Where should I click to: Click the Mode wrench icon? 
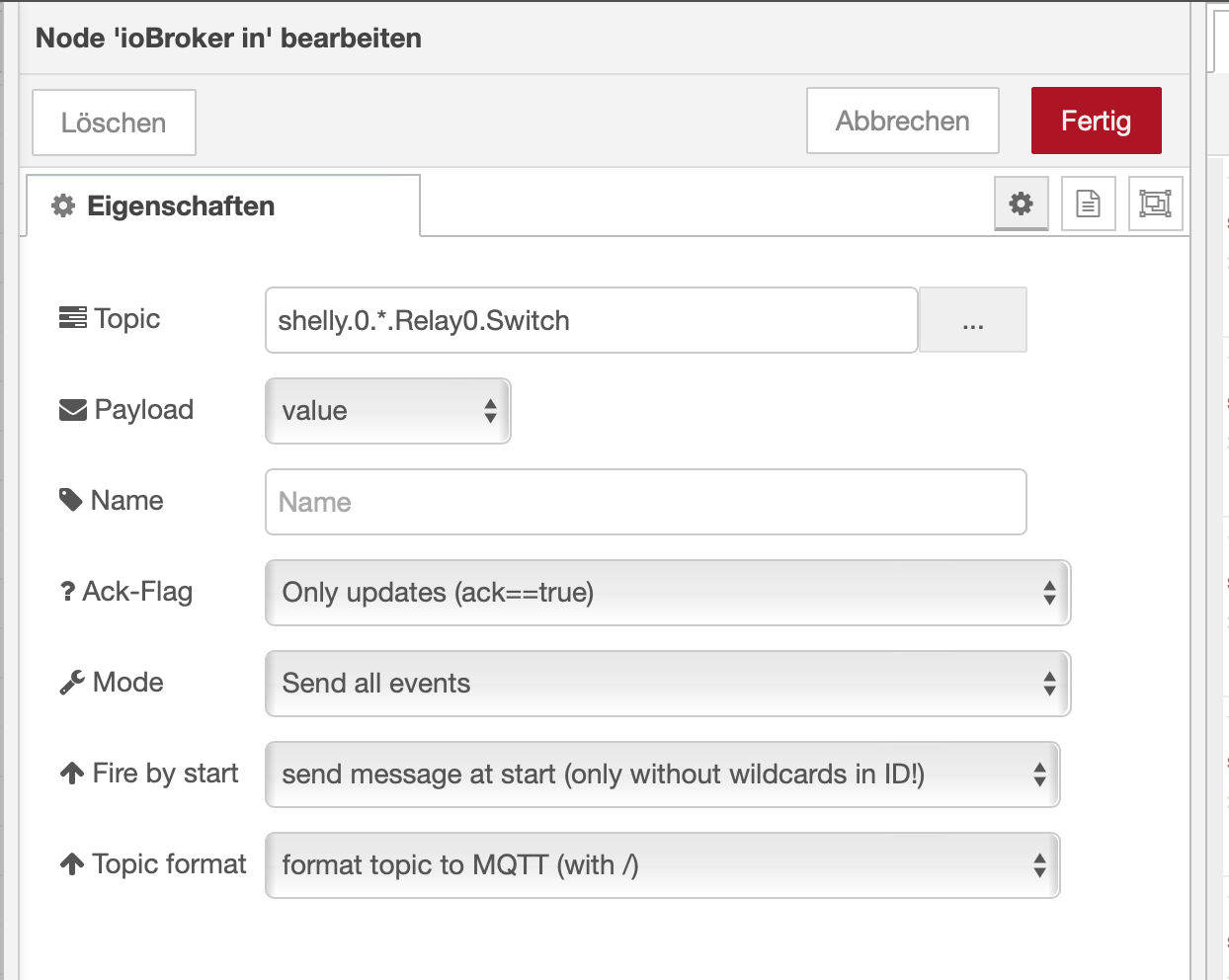pyautogui.click(x=72, y=683)
